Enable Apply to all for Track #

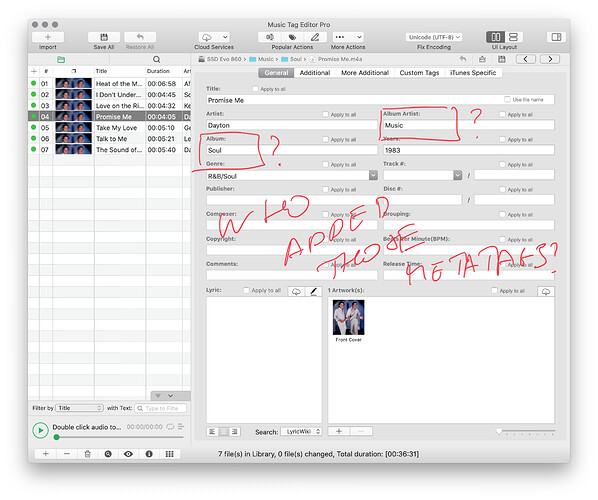502,164
